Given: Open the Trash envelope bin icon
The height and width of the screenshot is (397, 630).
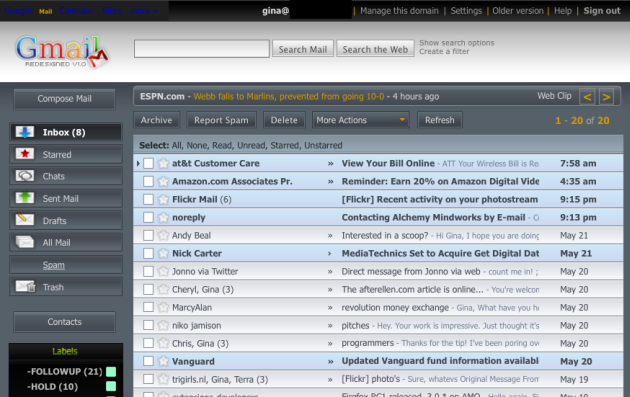Looking at the screenshot, I should 26,286.
